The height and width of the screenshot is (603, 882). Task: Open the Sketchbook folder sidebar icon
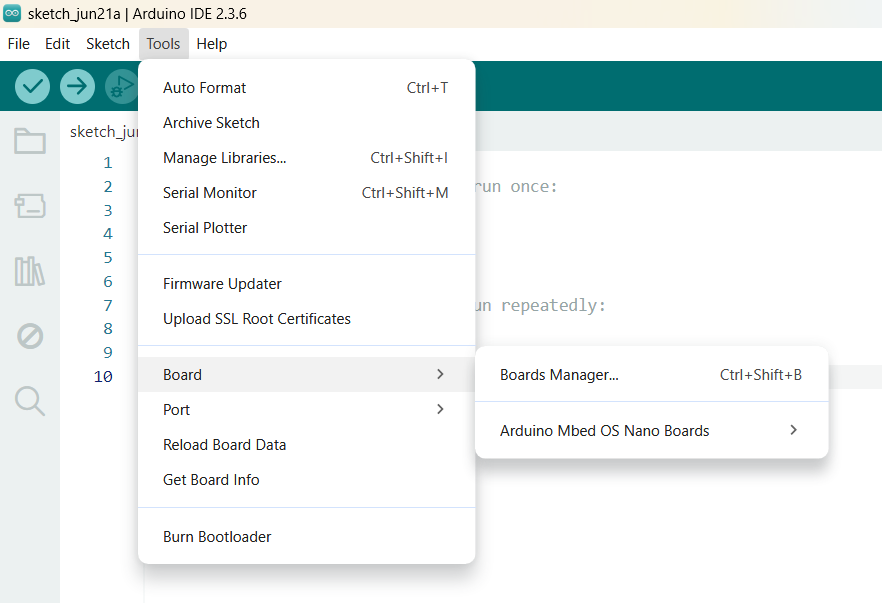click(x=30, y=141)
